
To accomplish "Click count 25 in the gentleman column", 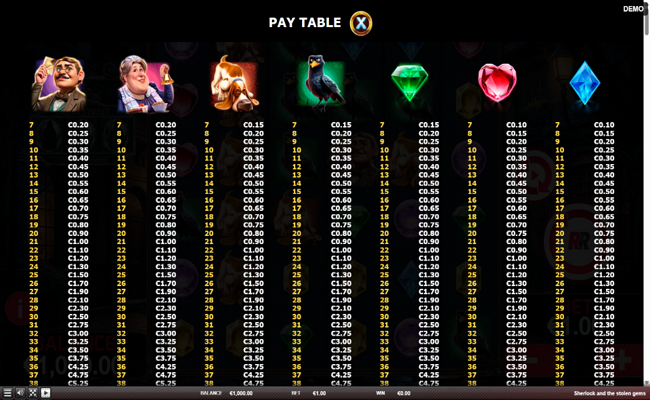I will 34,275.
